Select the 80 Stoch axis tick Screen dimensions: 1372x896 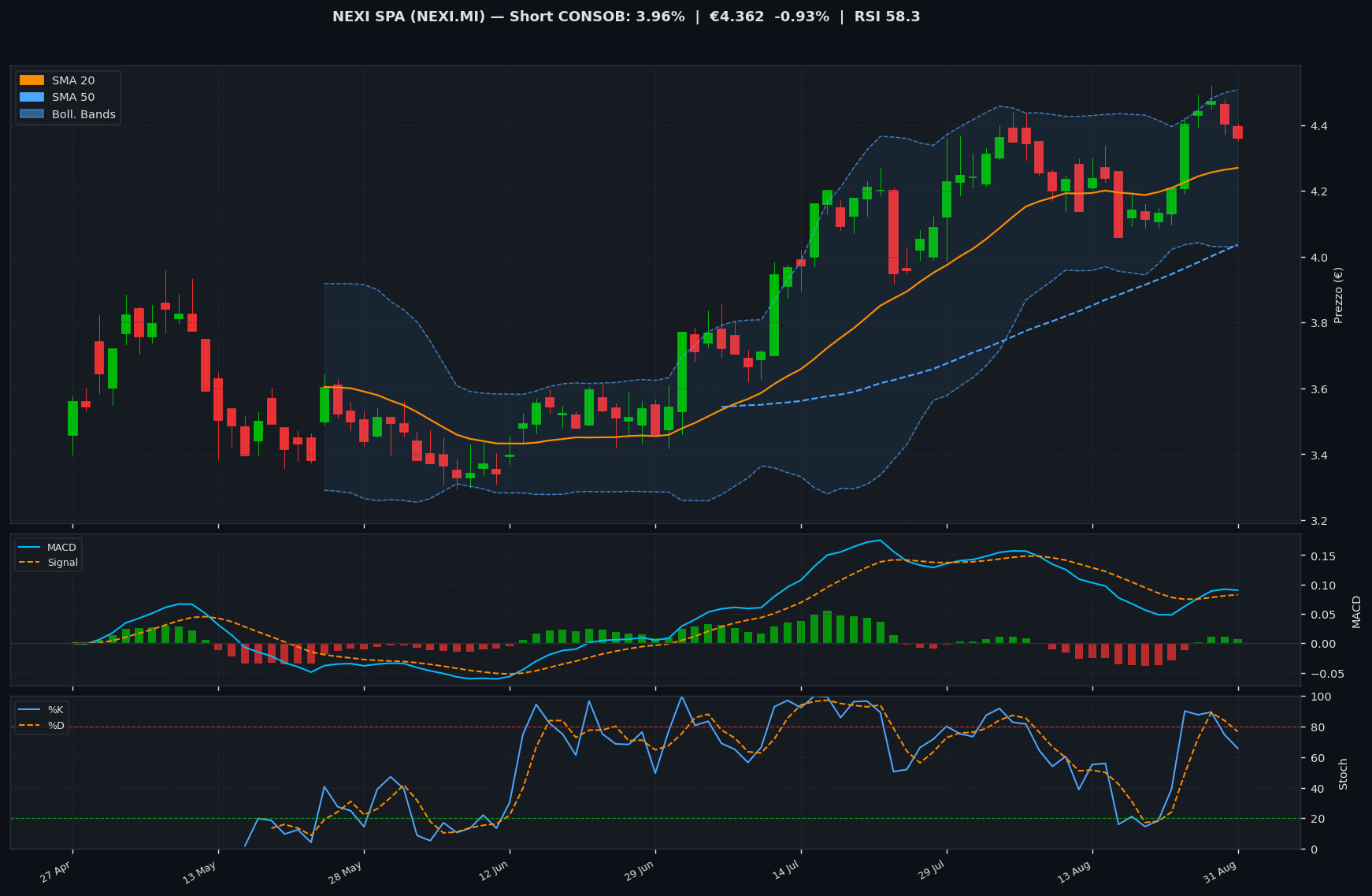(x=1316, y=727)
